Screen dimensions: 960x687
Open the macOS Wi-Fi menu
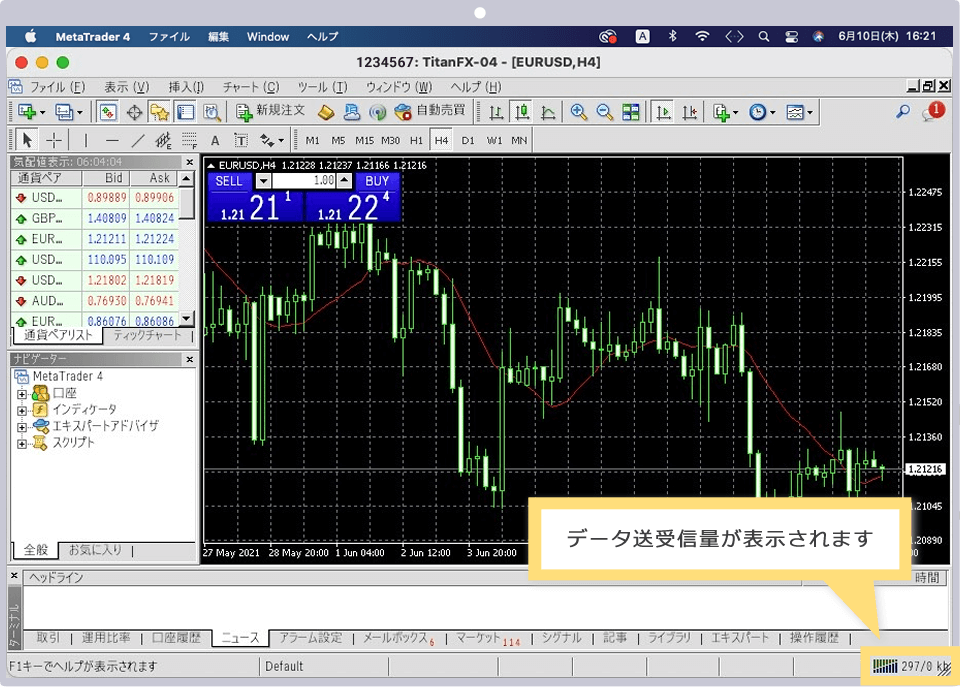pyautogui.click(x=702, y=36)
